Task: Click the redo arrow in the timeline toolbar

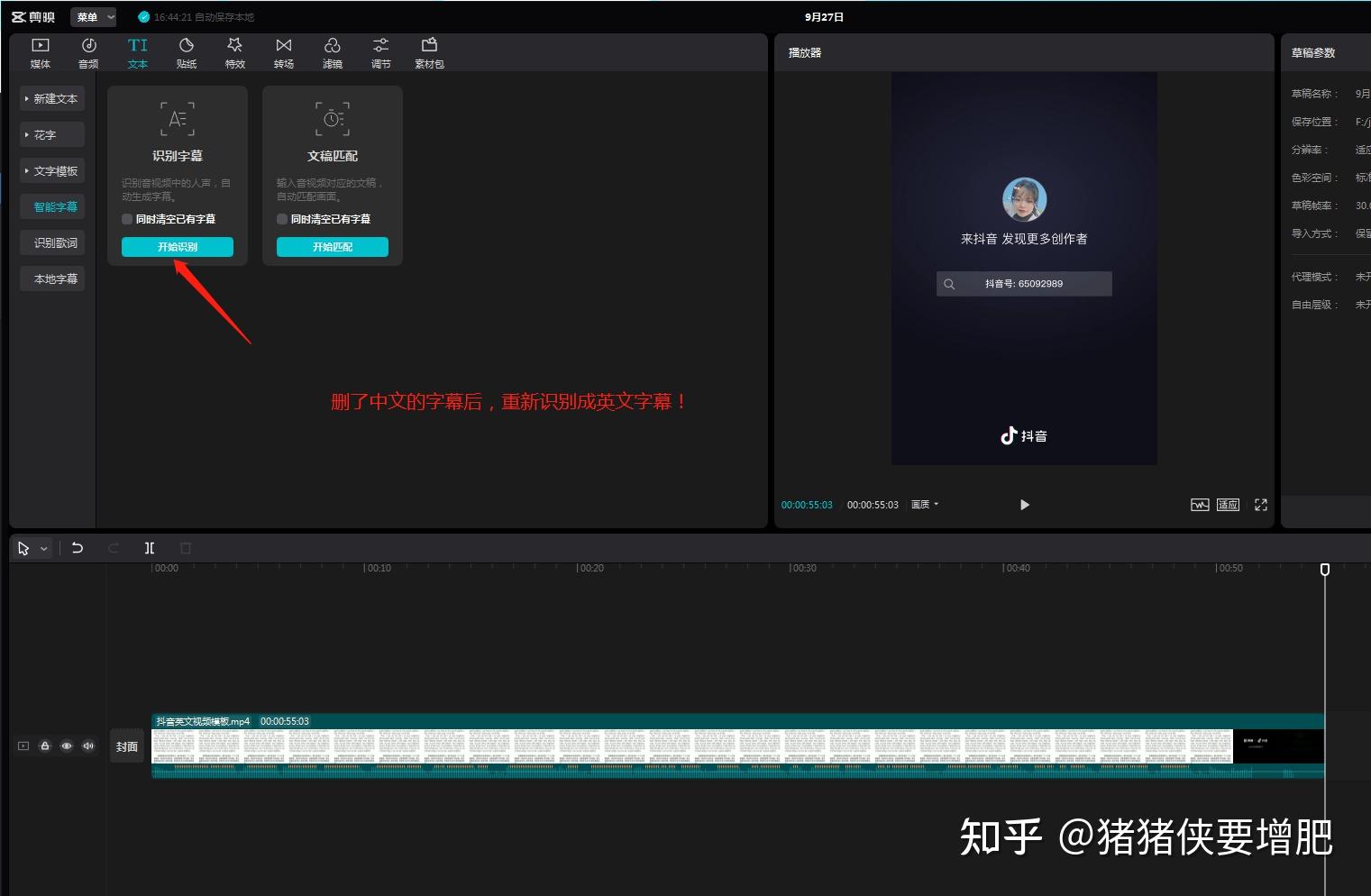Action: (114, 548)
